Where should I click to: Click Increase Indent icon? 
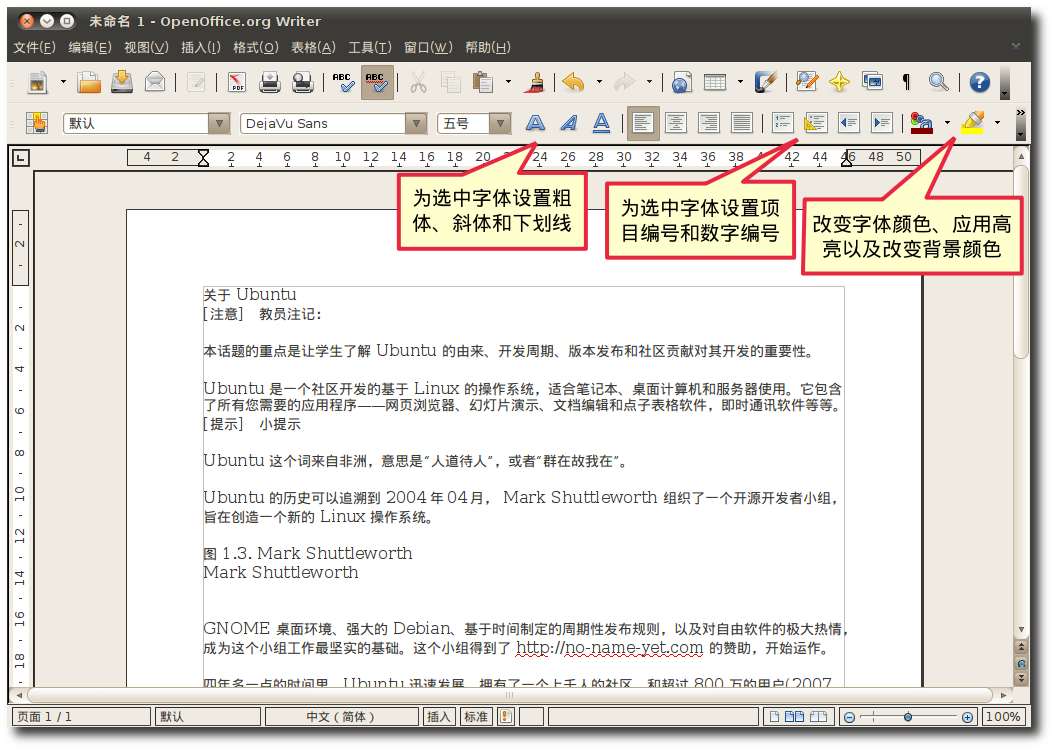pyautogui.click(x=881, y=123)
